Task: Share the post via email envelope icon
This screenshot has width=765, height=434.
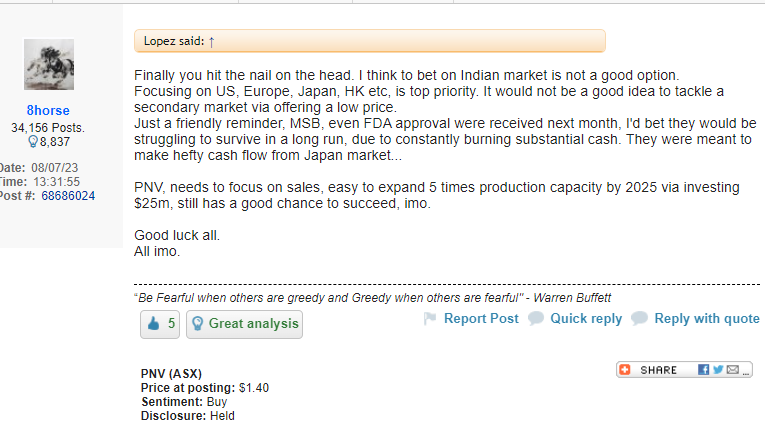Action: tap(732, 370)
